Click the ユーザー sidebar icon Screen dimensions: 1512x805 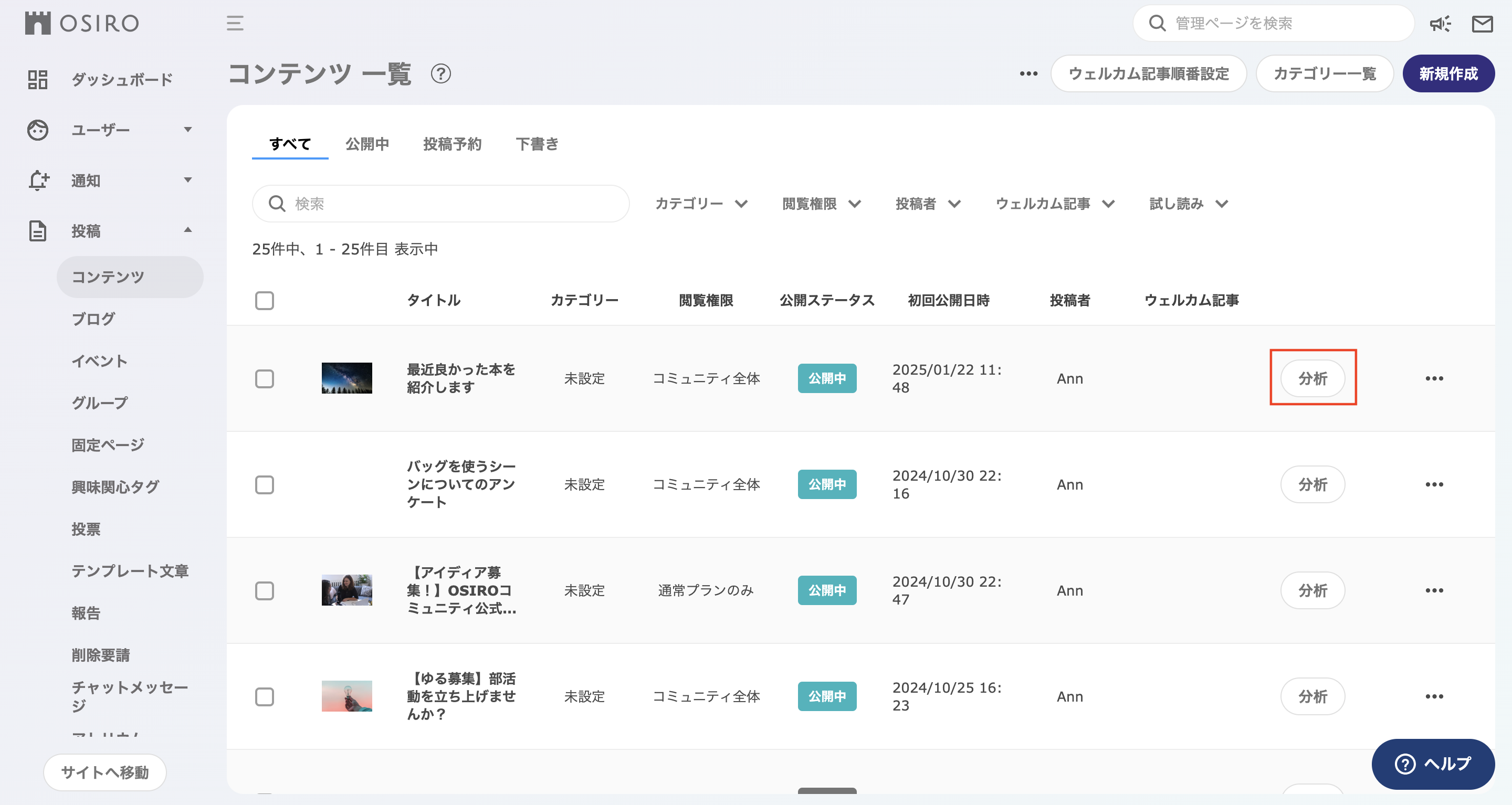[38, 130]
